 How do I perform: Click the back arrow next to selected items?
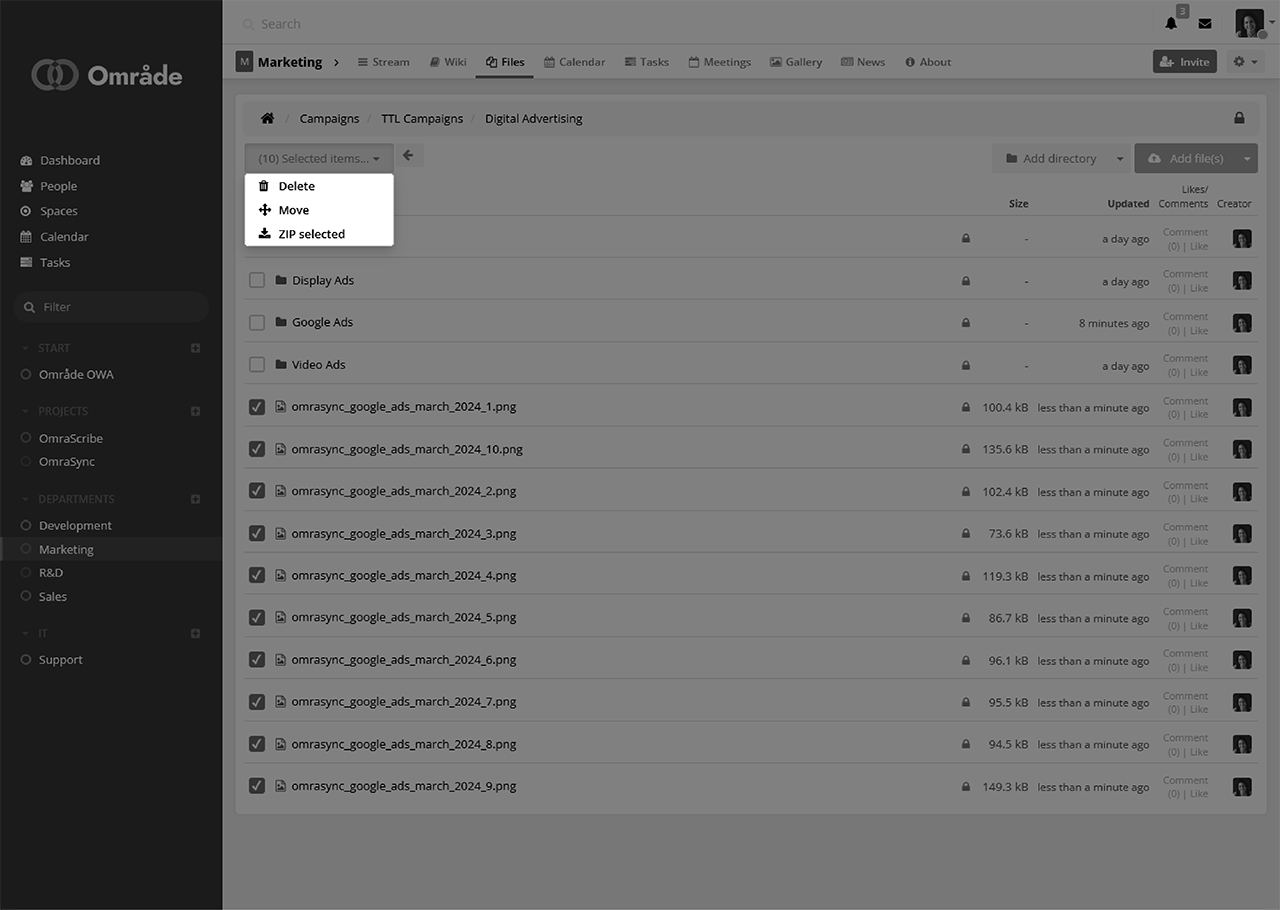pos(408,156)
